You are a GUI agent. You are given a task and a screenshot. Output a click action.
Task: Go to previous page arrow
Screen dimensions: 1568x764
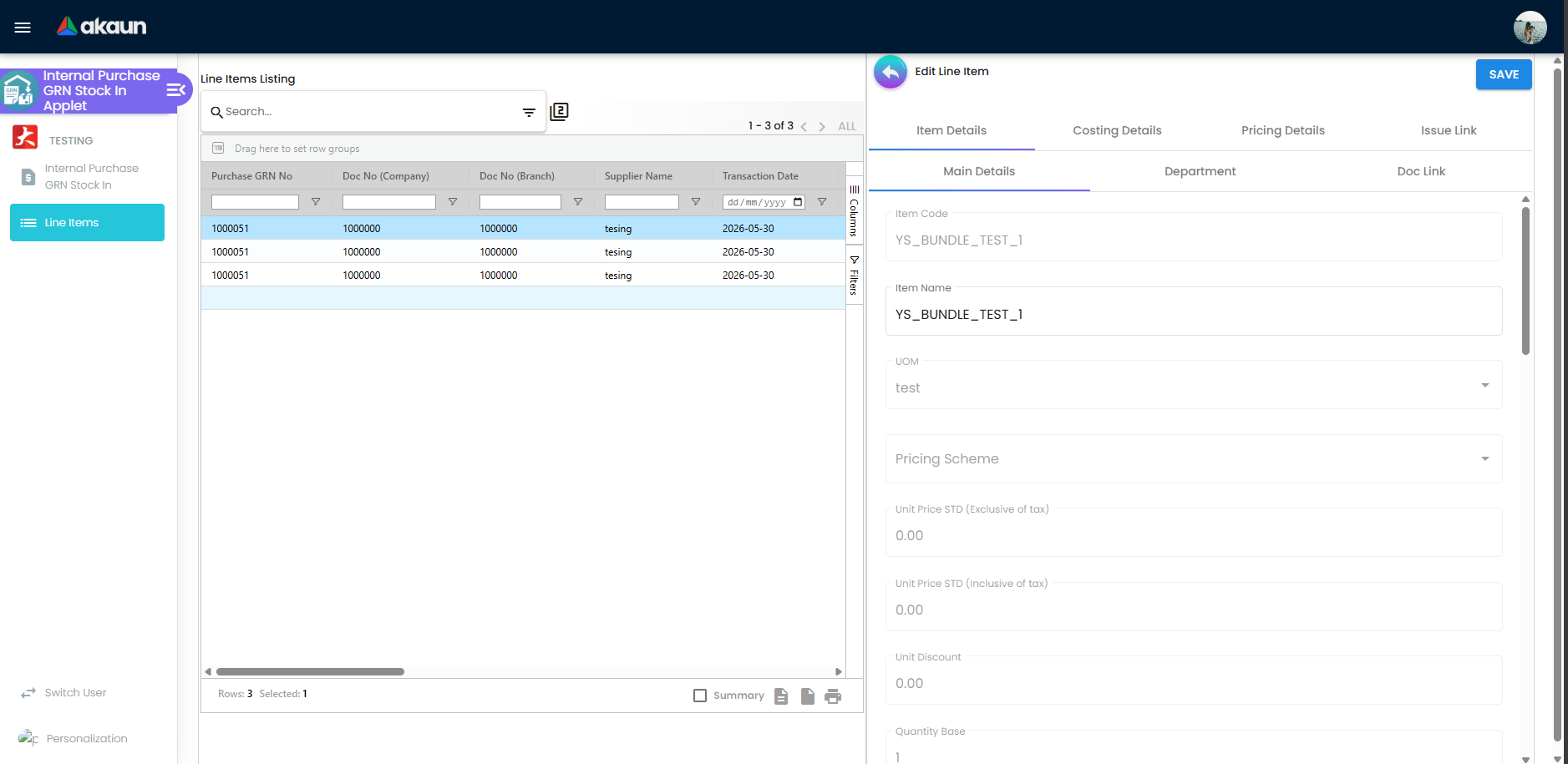(x=804, y=126)
